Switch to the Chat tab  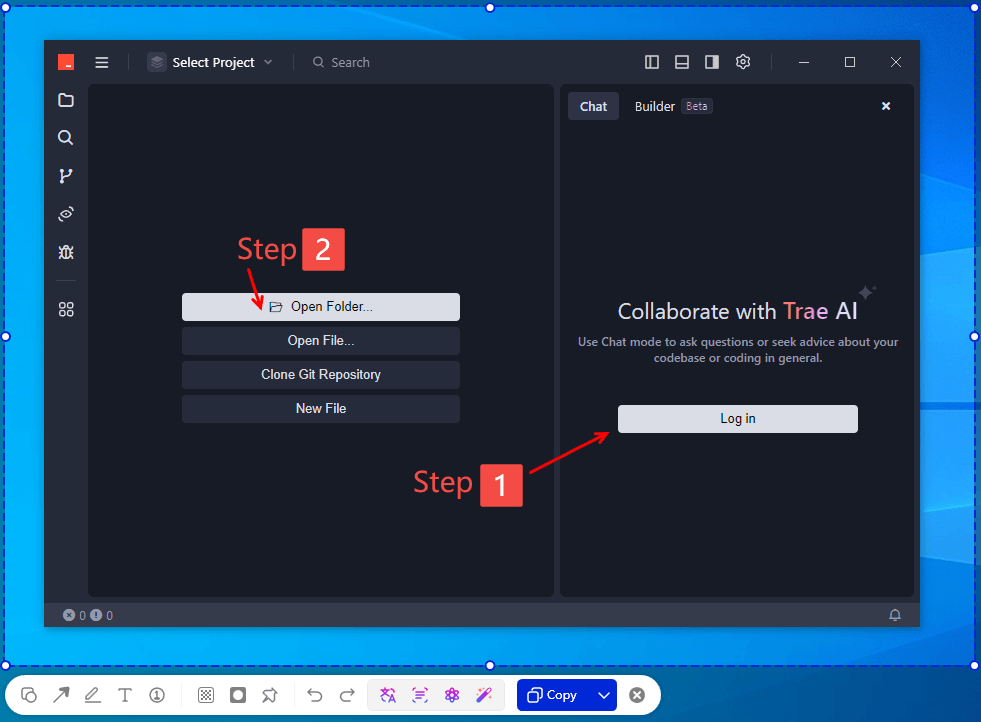(x=593, y=106)
